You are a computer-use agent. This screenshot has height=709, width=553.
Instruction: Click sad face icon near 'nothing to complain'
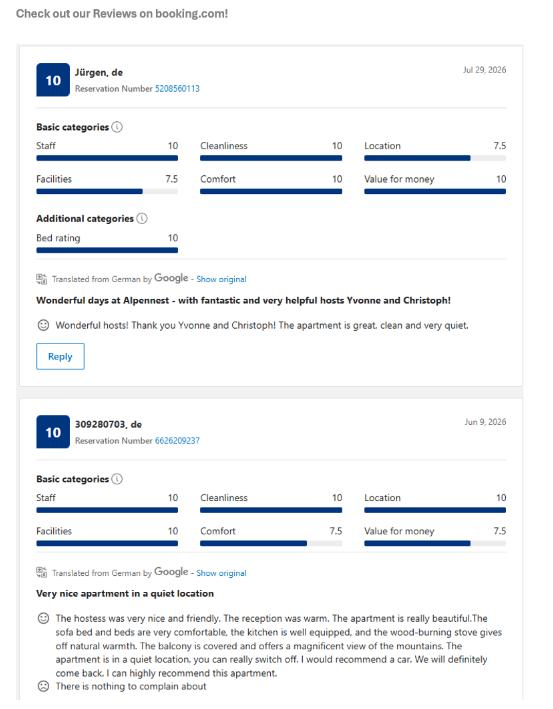tap(43, 686)
